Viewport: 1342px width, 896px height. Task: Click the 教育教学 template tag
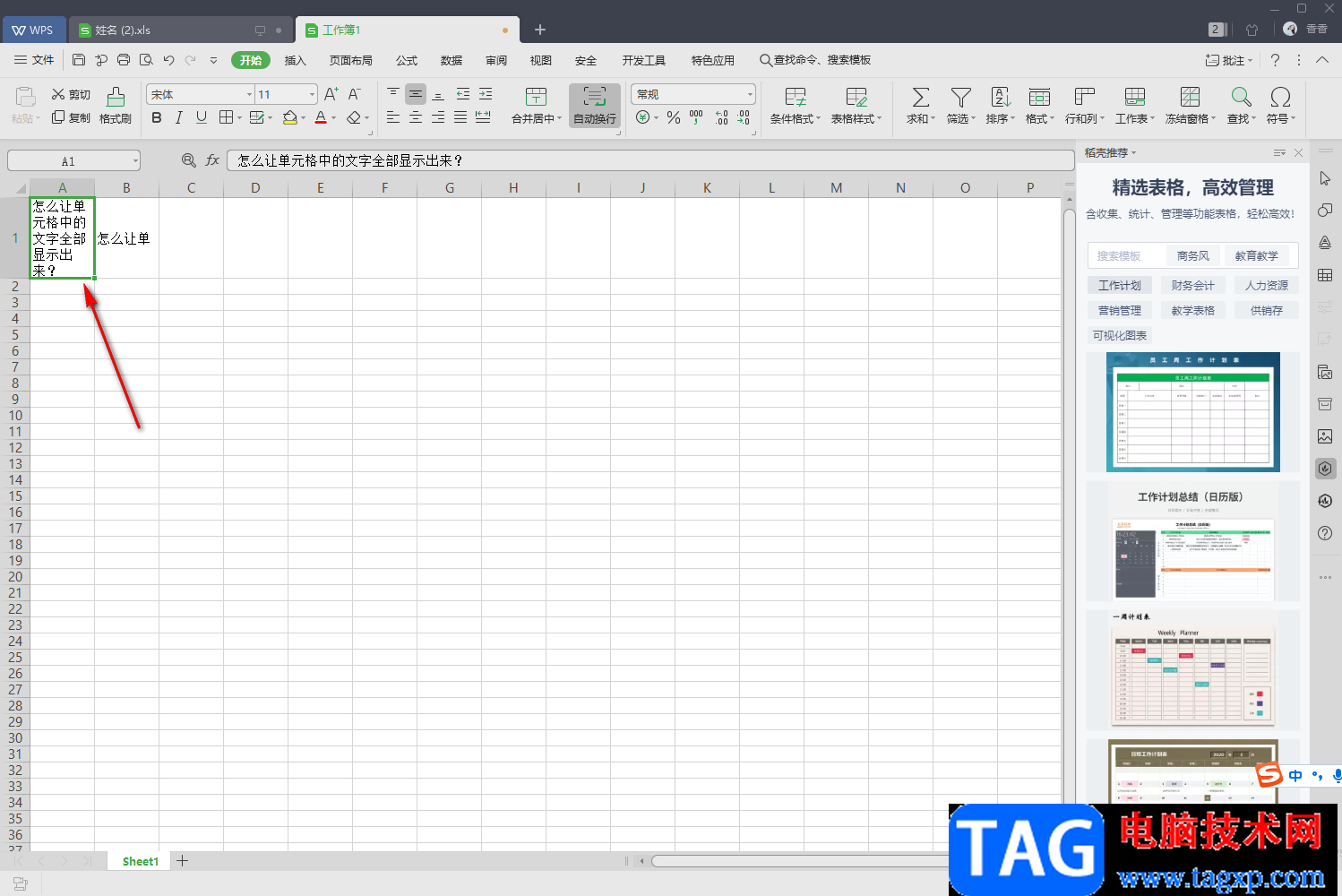coord(1257,255)
